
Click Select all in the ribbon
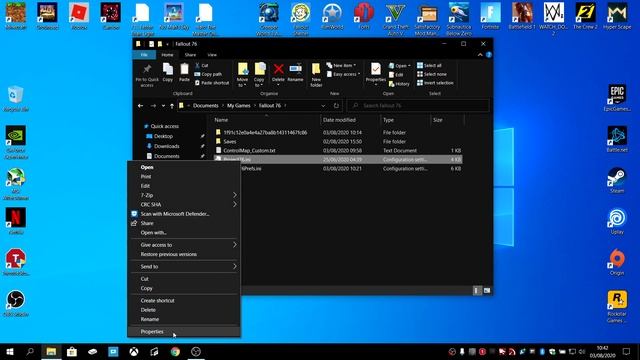[x=429, y=65]
